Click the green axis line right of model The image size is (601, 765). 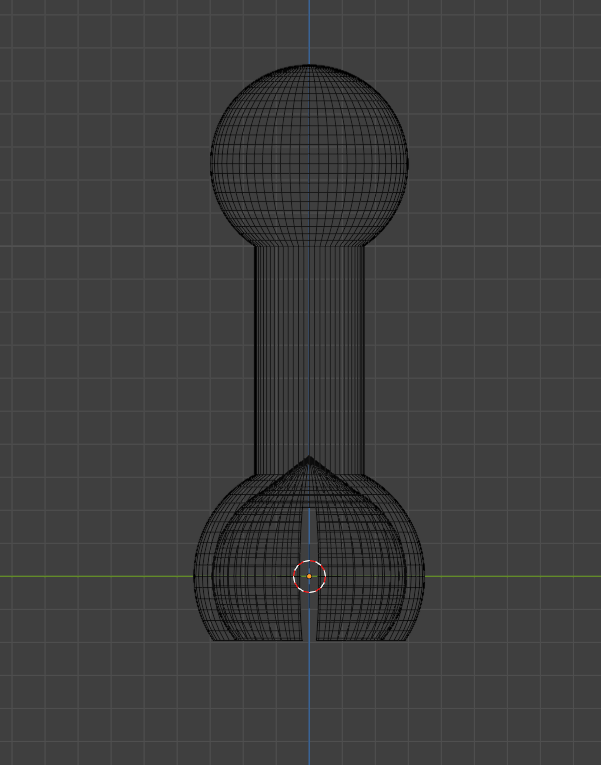pos(510,576)
